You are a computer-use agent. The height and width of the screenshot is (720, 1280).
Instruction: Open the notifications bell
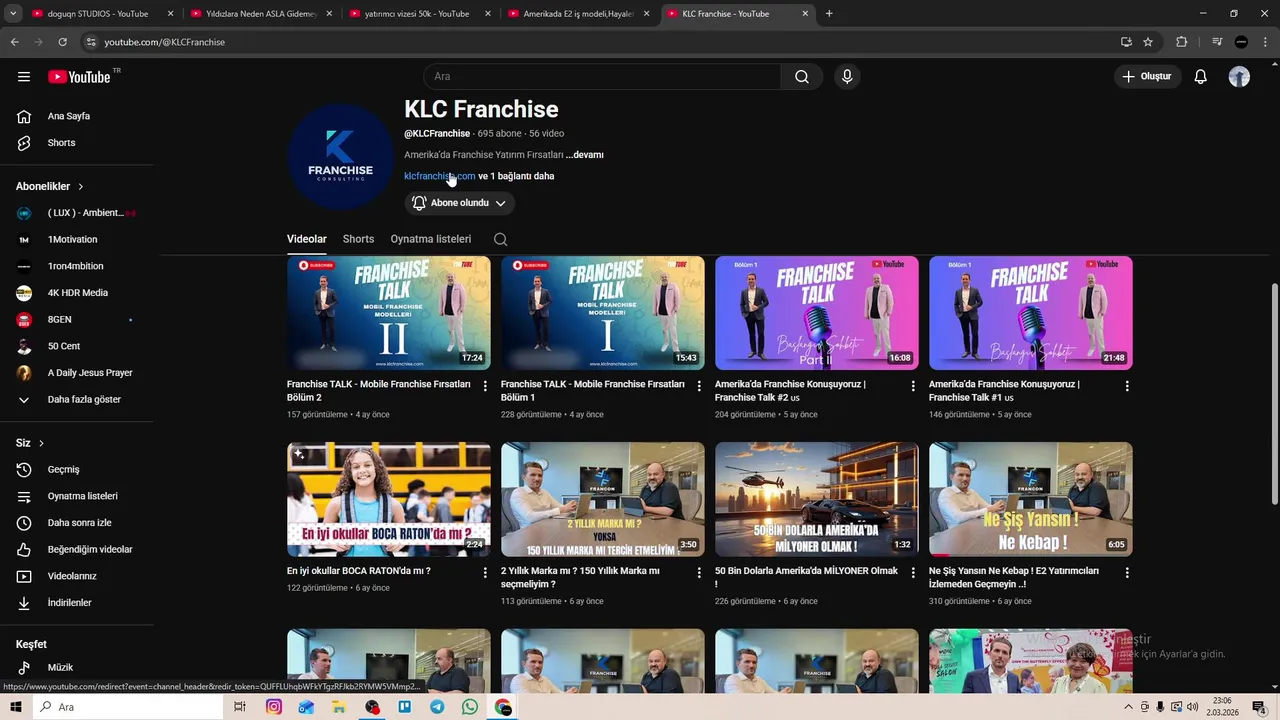pyautogui.click(x=1201, y=77)
